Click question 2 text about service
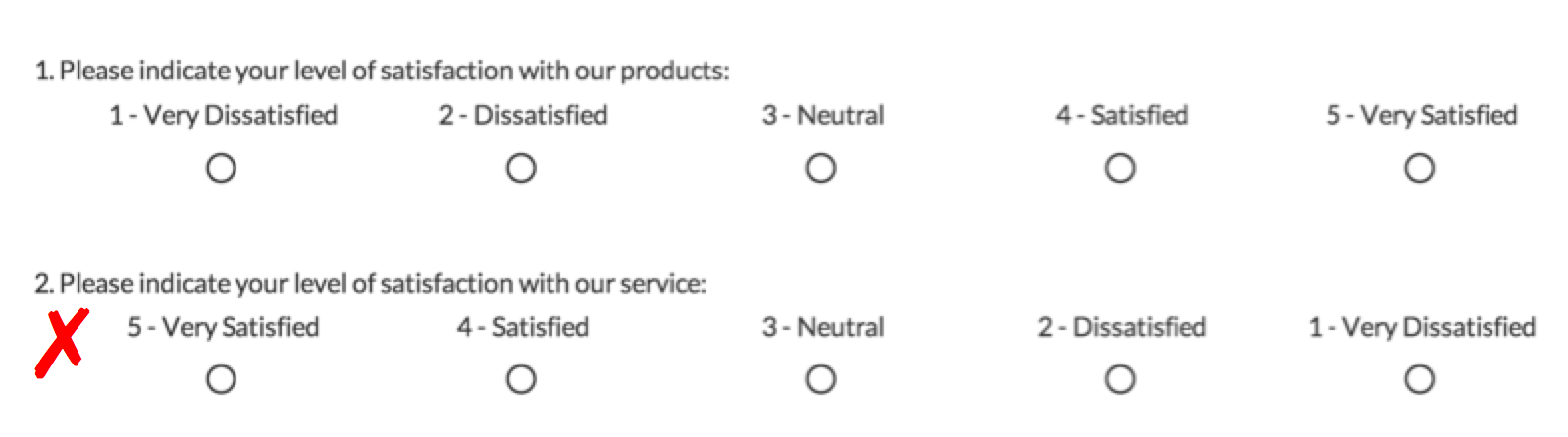The image size is (1568, 437). 370,284
